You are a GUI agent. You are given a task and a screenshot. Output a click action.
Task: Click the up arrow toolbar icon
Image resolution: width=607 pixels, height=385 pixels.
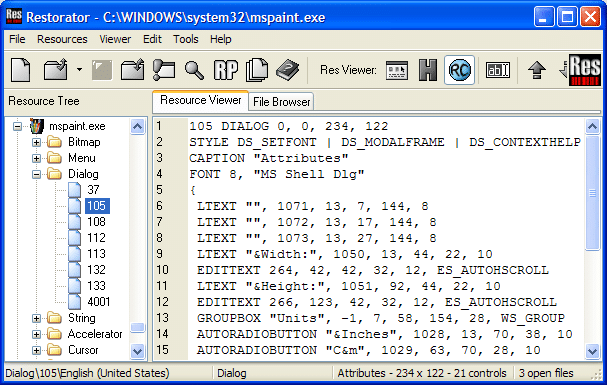pos(537,70)
